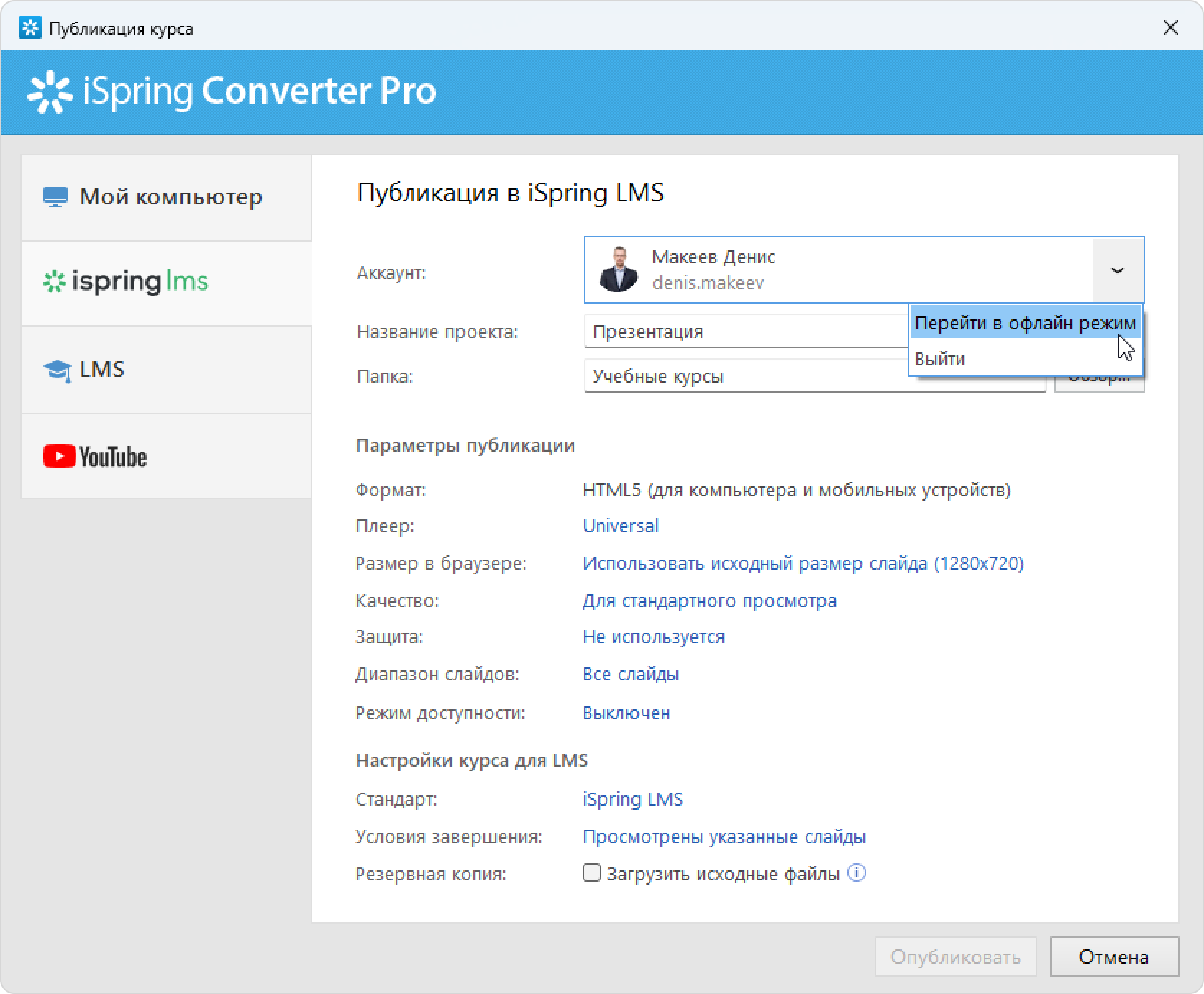Expand the account dropdown arrow
1204x994 pixels.
click(x=1118, y=270)
